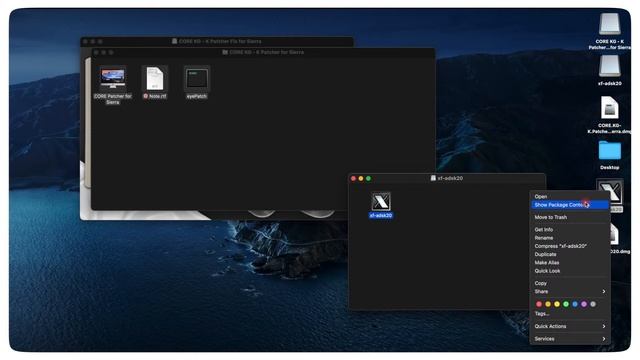Choose Move to Trash
Viewport: 640px width, 360px height.
point(551,217)
